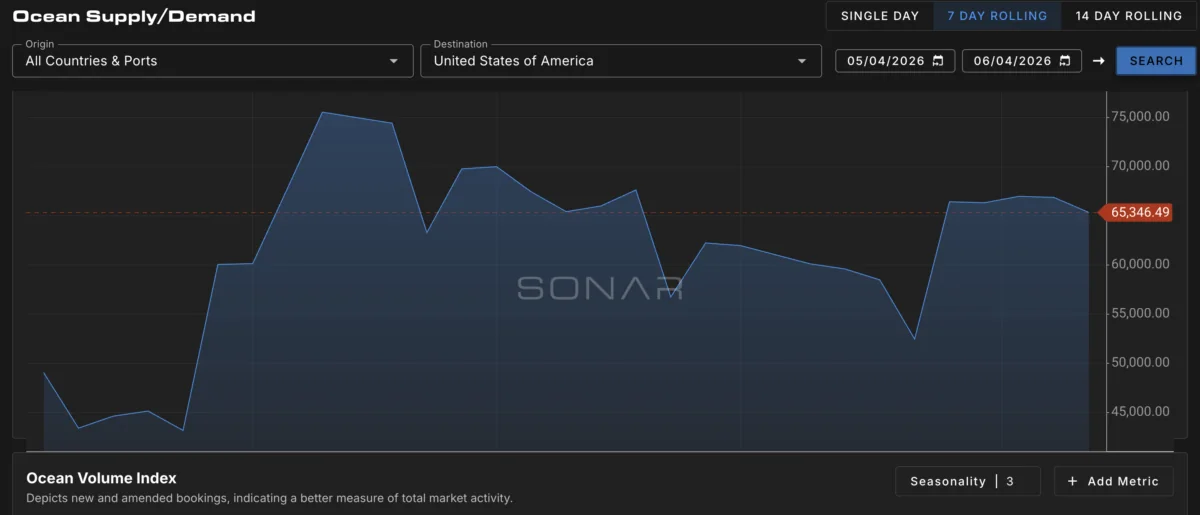Open the Seasonality 3 selector

point(967,481)
